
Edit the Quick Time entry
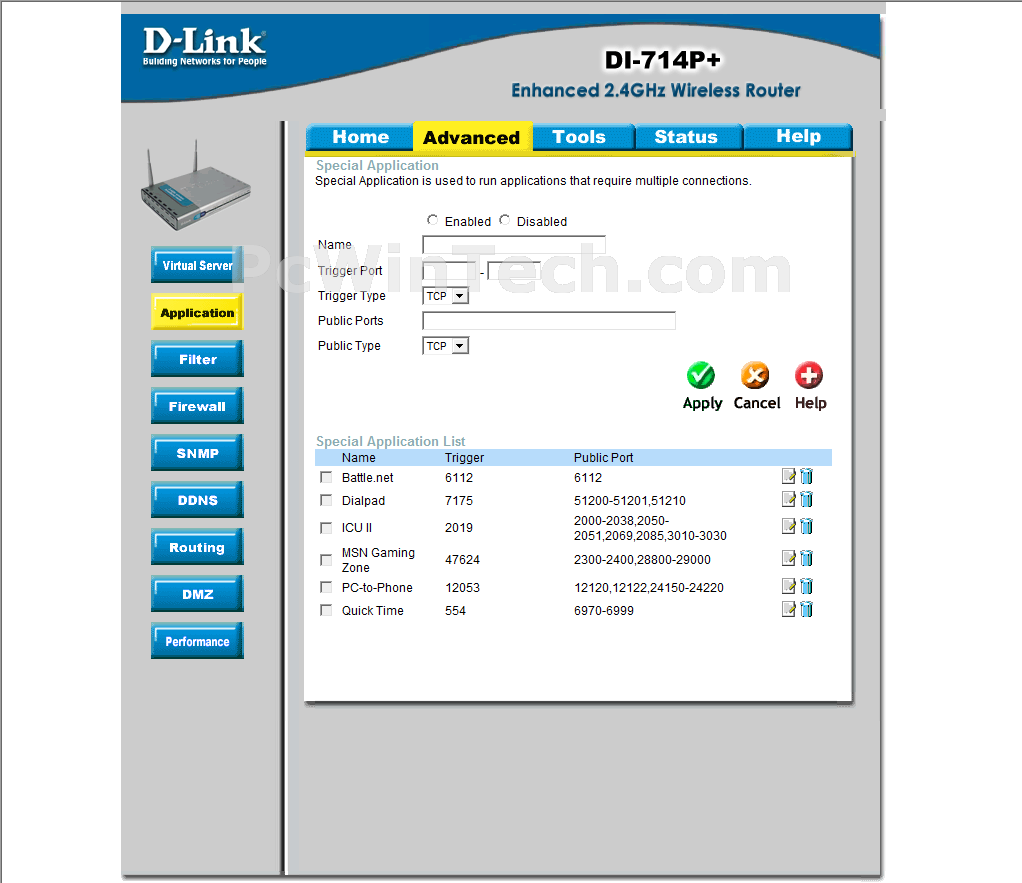pos(789,609)
